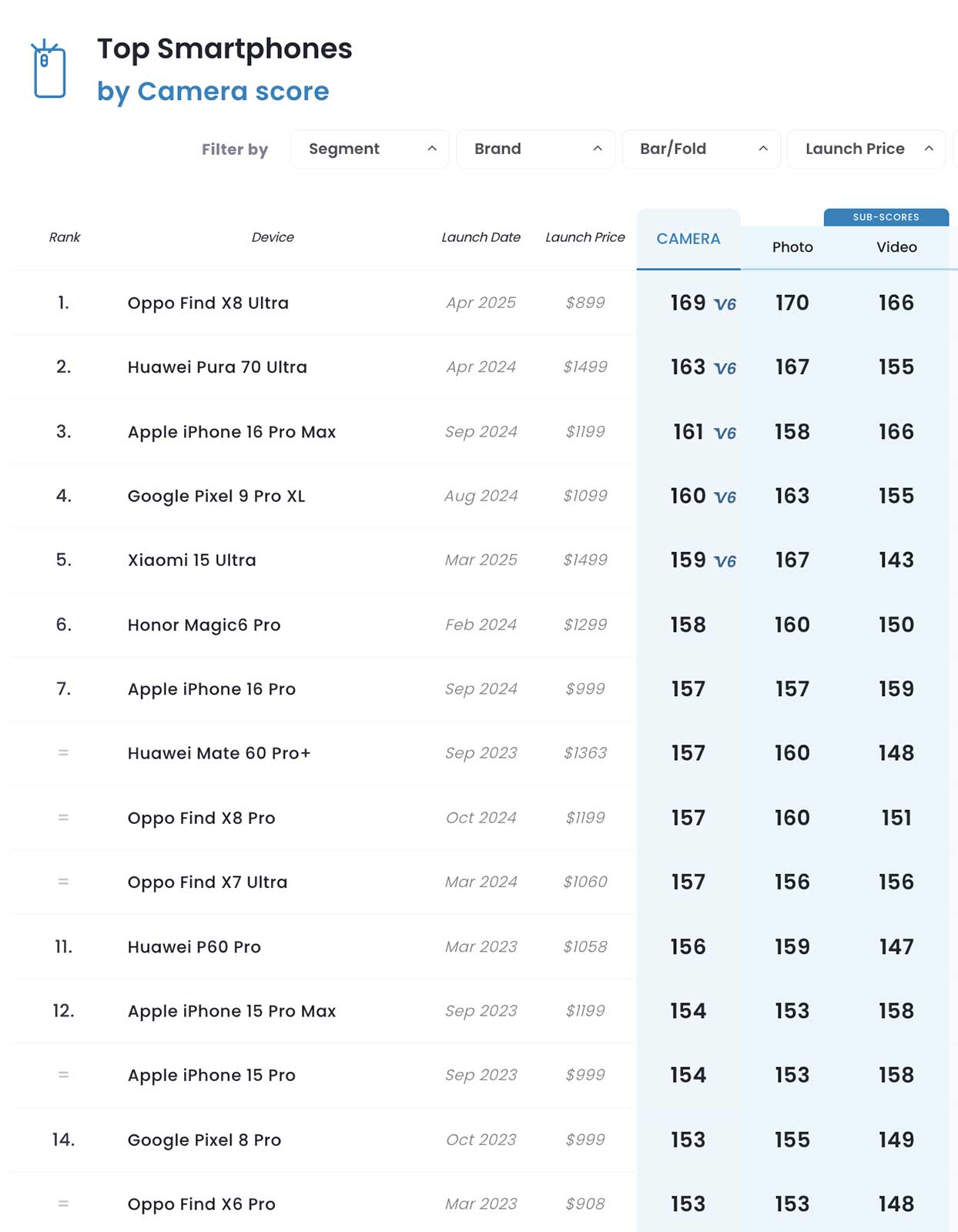
Task: Open Apple iPhone 16 Pro Max link
Action: pos(232,432)
